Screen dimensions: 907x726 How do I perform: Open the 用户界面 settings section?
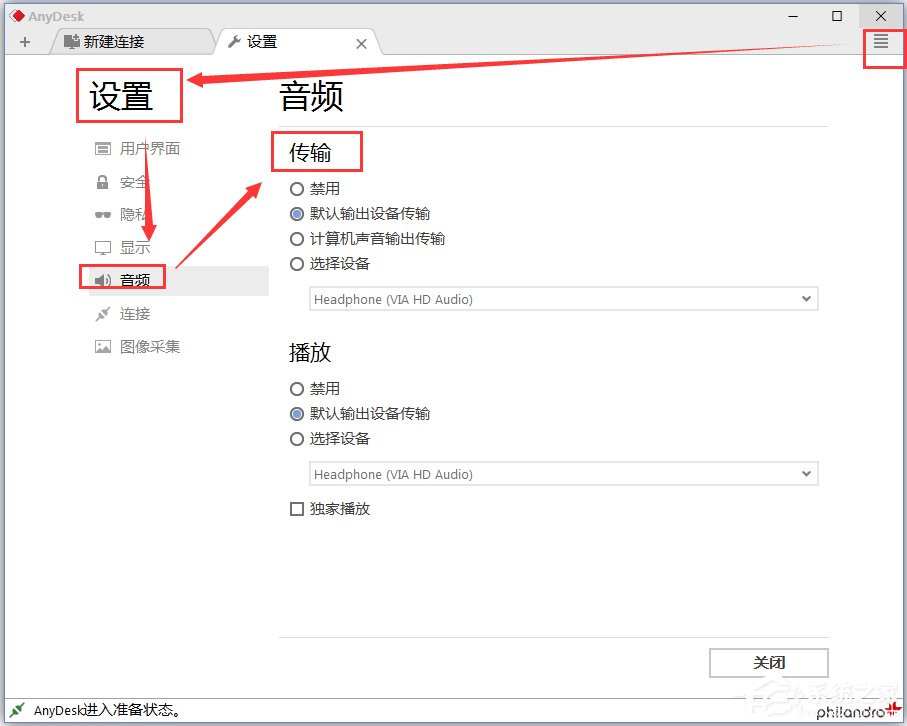(138, 148)
